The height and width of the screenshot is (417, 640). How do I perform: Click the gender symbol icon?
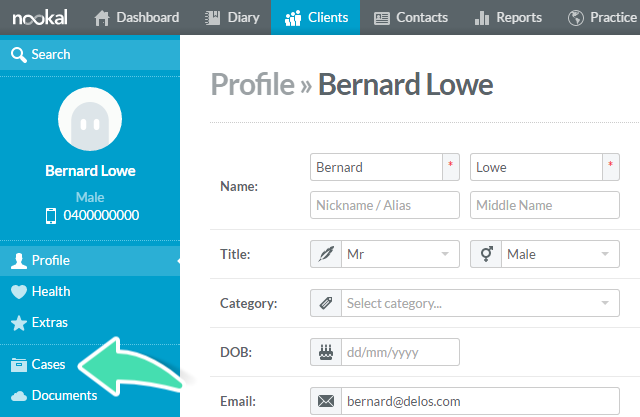[486, 254]
